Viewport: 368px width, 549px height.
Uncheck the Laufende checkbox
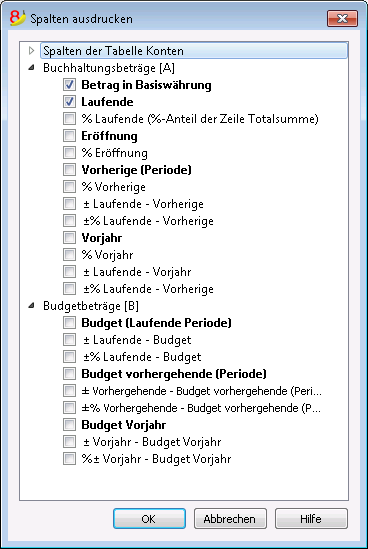point(69,102)
